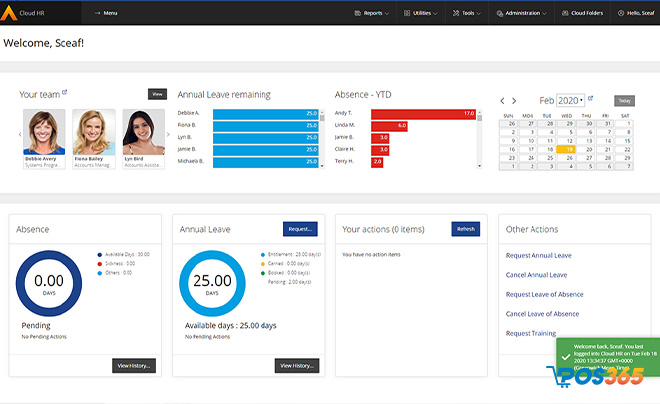Click the Sickness legend red dot

[100, 264]
